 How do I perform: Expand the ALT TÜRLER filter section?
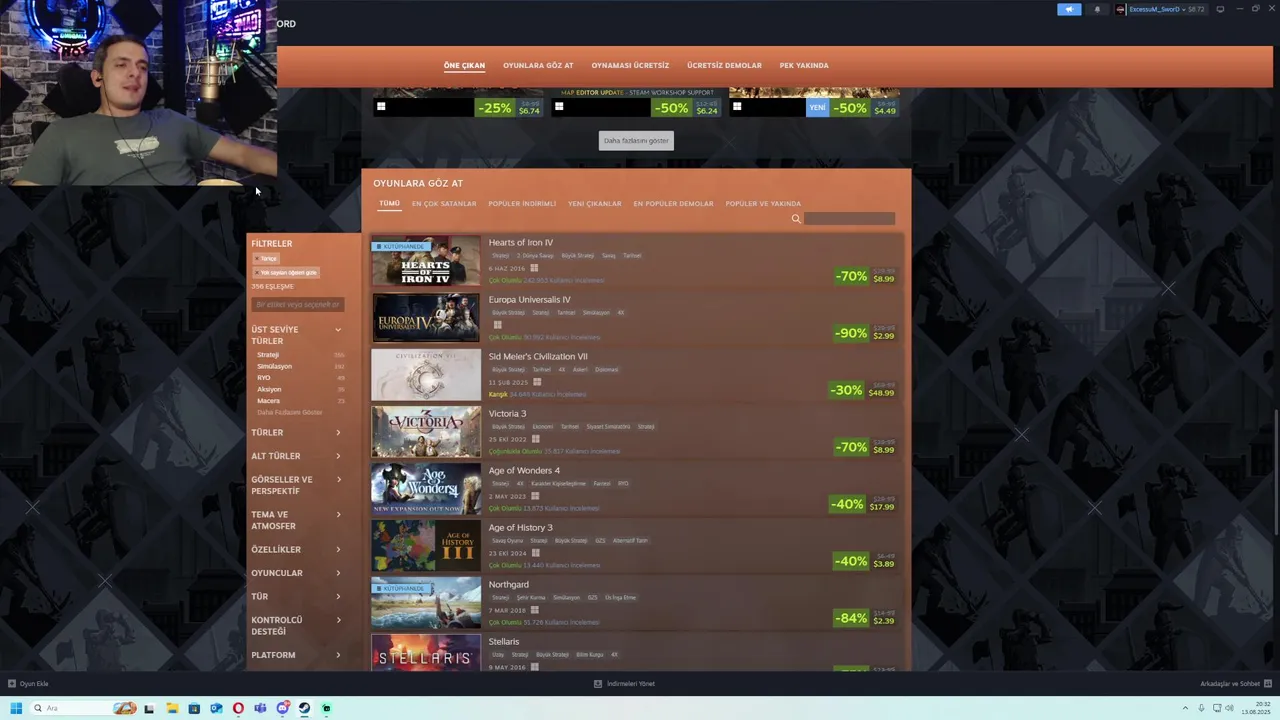pos(296,456)
